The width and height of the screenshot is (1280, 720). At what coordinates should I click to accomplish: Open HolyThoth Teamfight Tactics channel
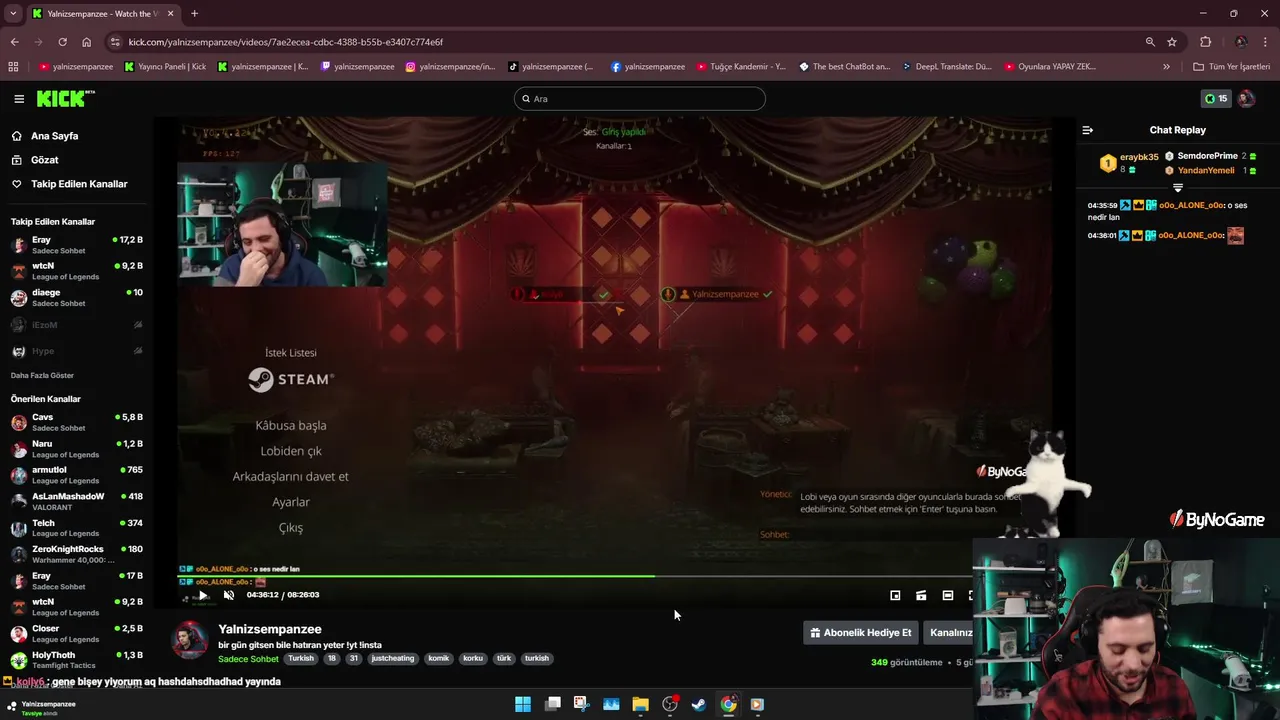click(x=77, y=660)
